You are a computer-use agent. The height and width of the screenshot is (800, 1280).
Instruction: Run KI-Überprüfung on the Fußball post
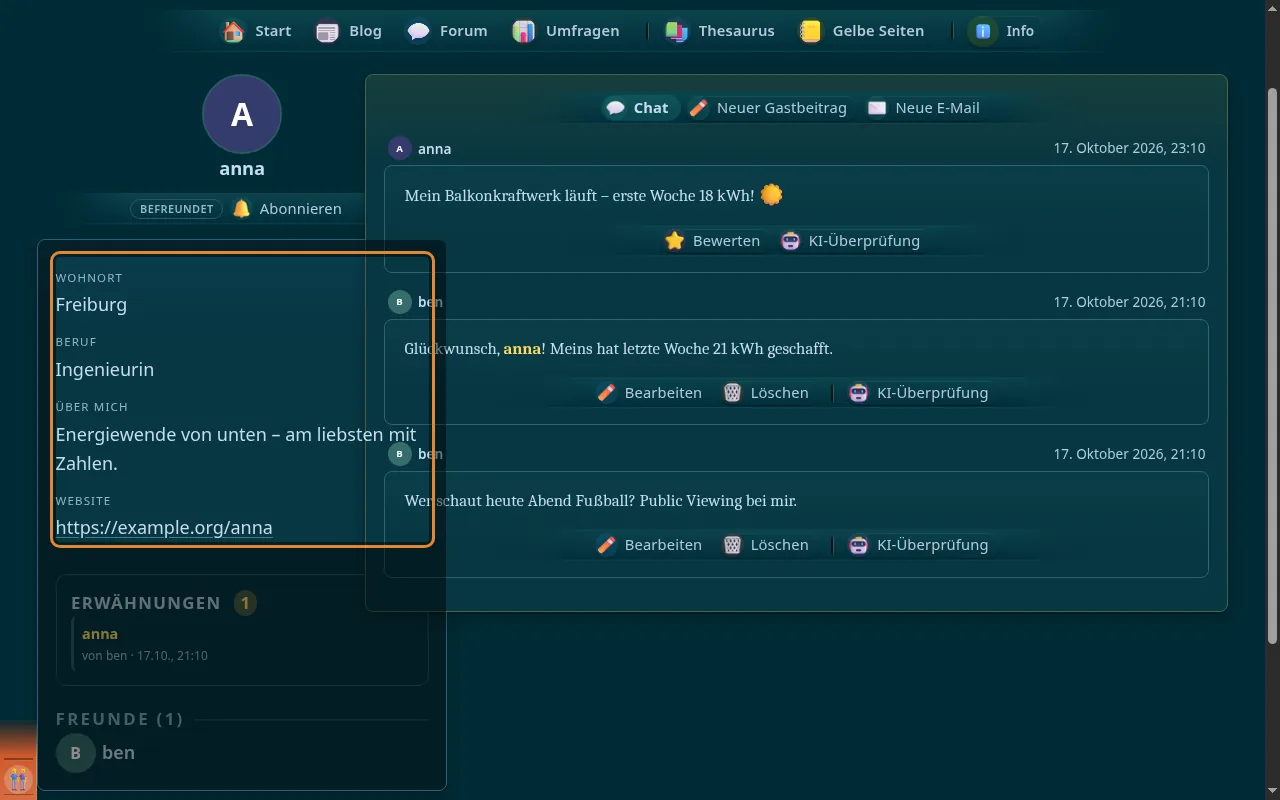(919, 545)
